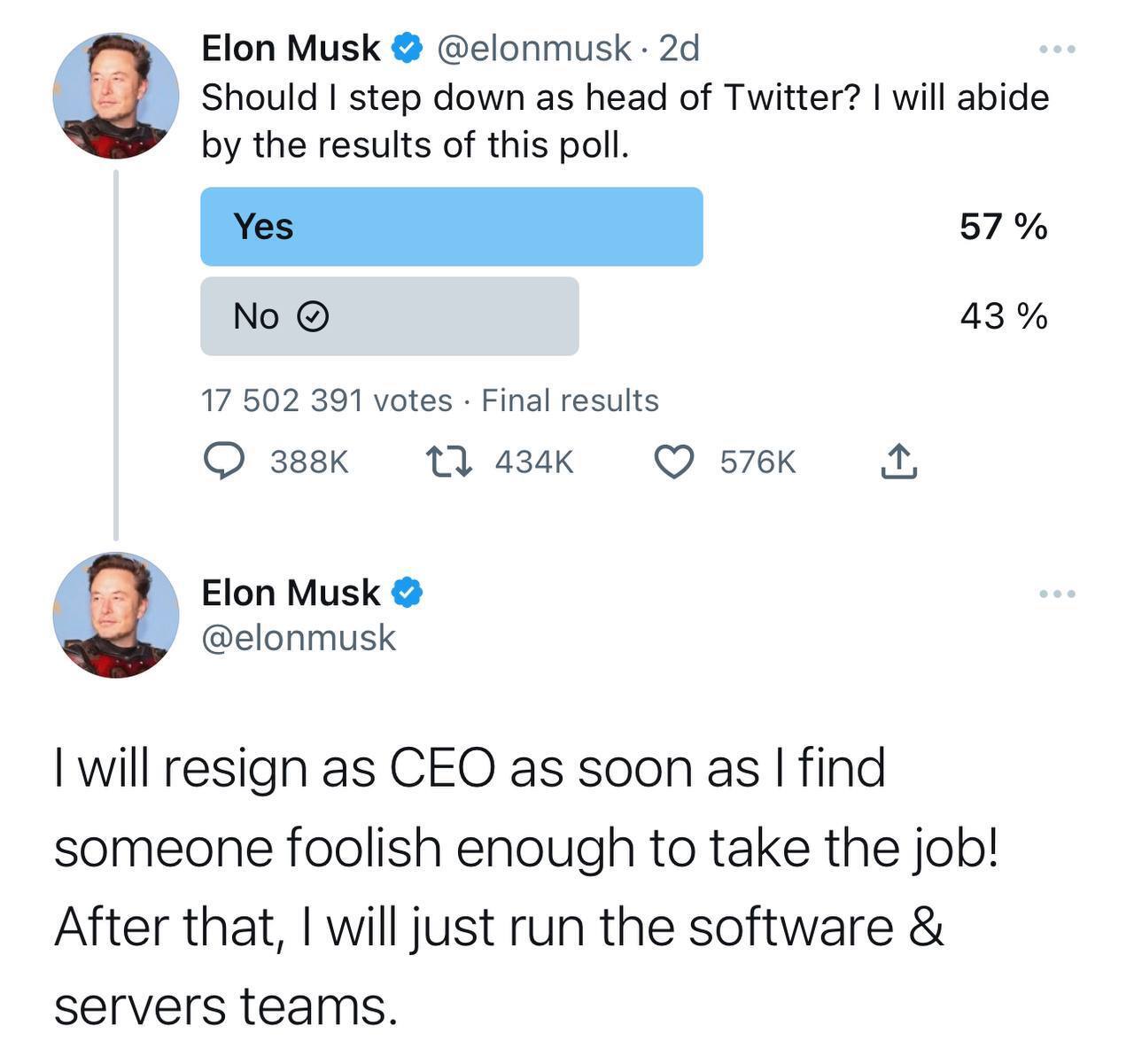The height and width of the screenshot is (1064, 1134).
Task: Select the Yes poll result bar
Action: pyautogui.click(x=451, y=227)
